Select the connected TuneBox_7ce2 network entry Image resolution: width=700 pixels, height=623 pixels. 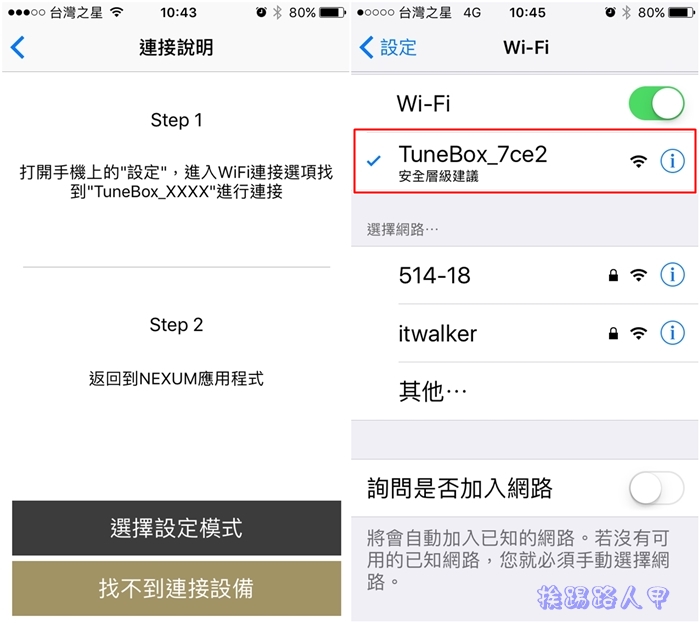[x=525, y=161]
